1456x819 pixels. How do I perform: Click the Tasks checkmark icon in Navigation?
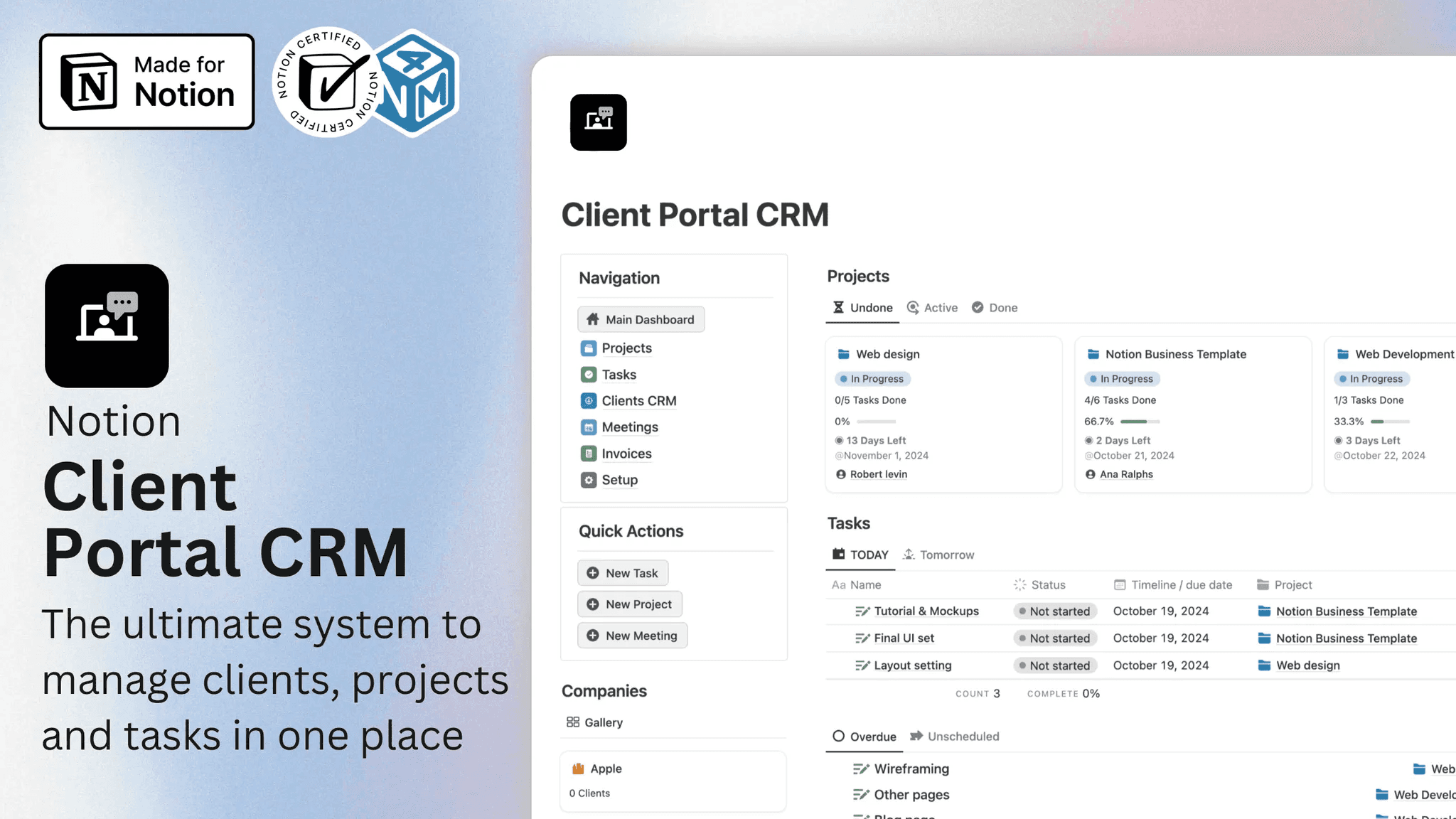click(588, 375)
